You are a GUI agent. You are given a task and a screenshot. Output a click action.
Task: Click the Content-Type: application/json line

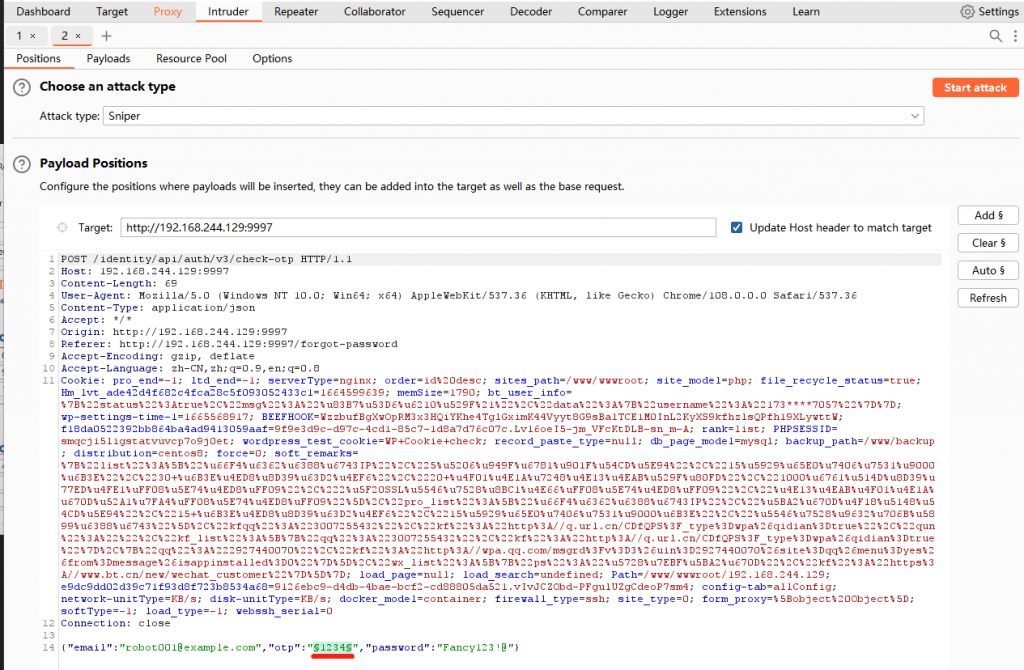point(158,308)
